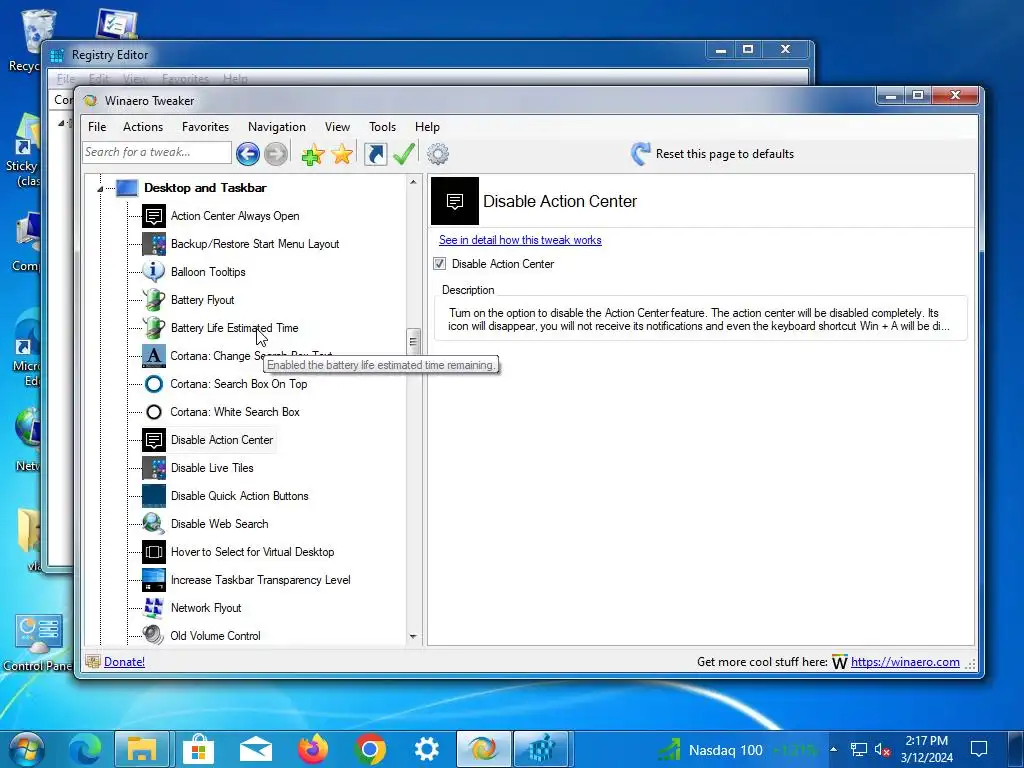
Task: Click scroll up arrow of tweak tree
Action: tap(413, 182)
